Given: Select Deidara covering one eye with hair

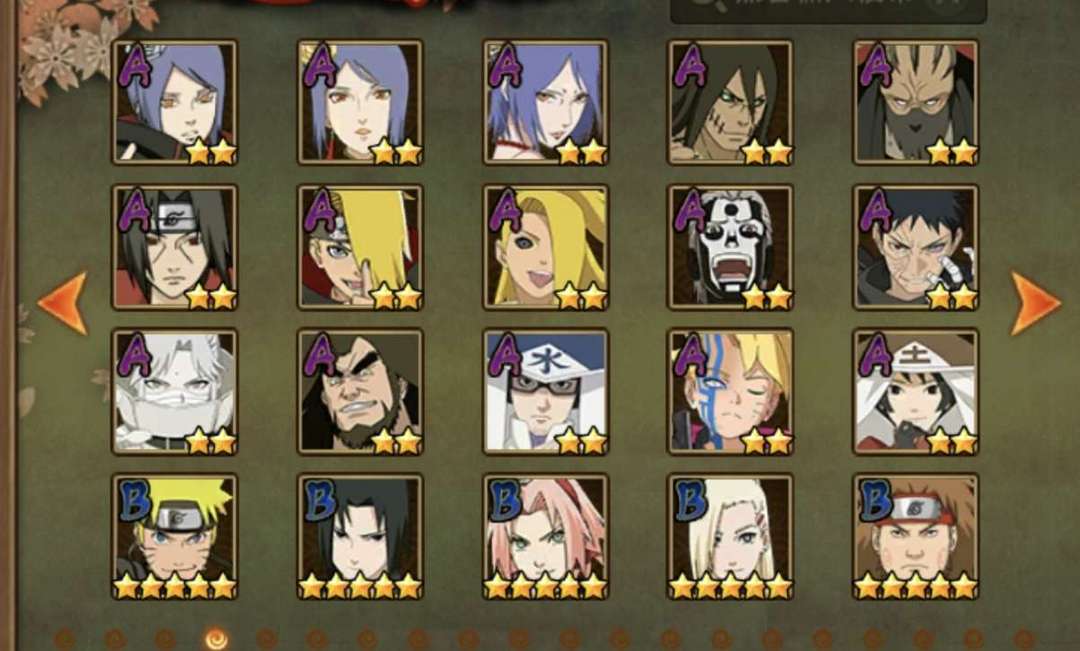Looking at the screenshot, I should point(360,247).
